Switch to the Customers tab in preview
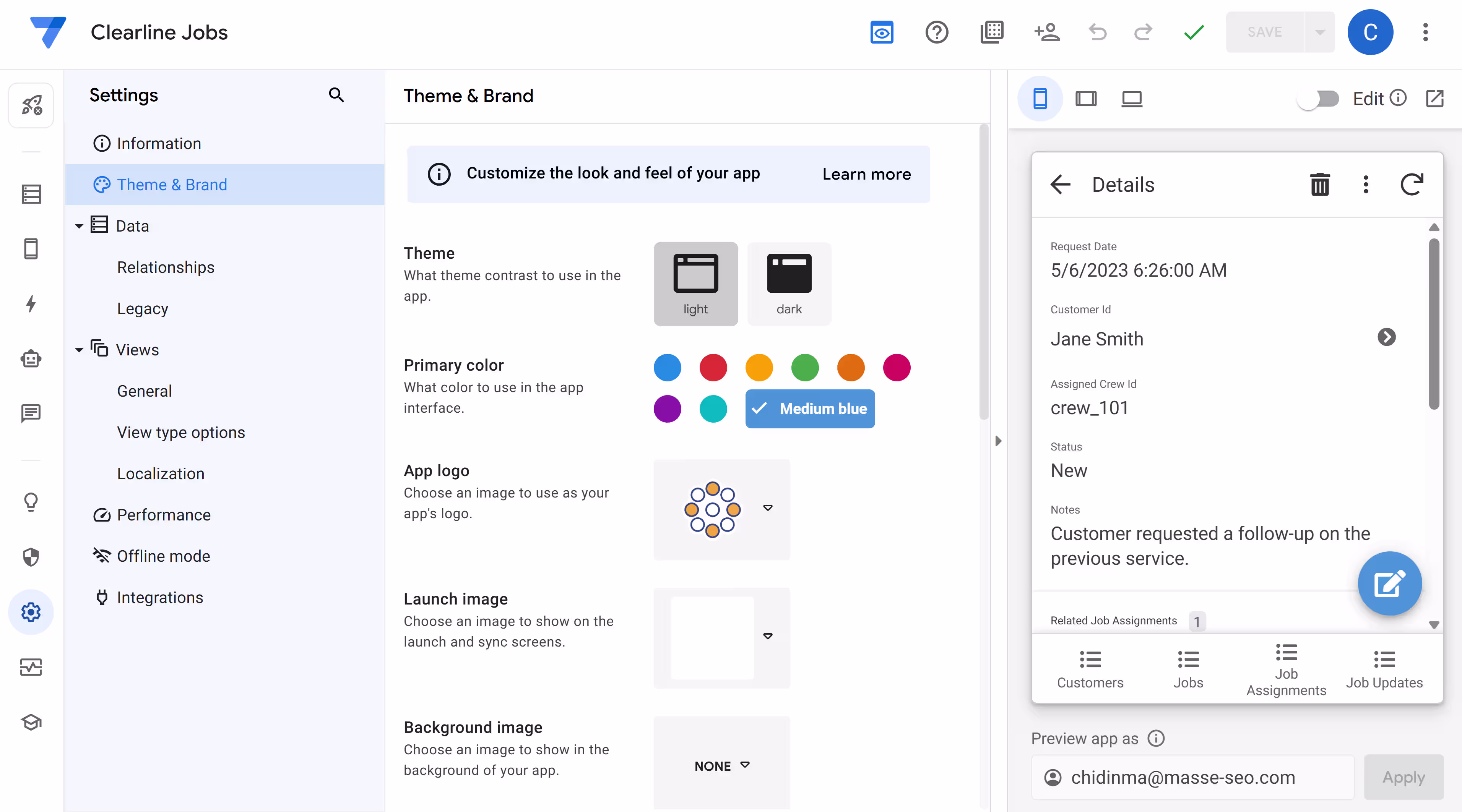1462x812 pixels. 1090,669
